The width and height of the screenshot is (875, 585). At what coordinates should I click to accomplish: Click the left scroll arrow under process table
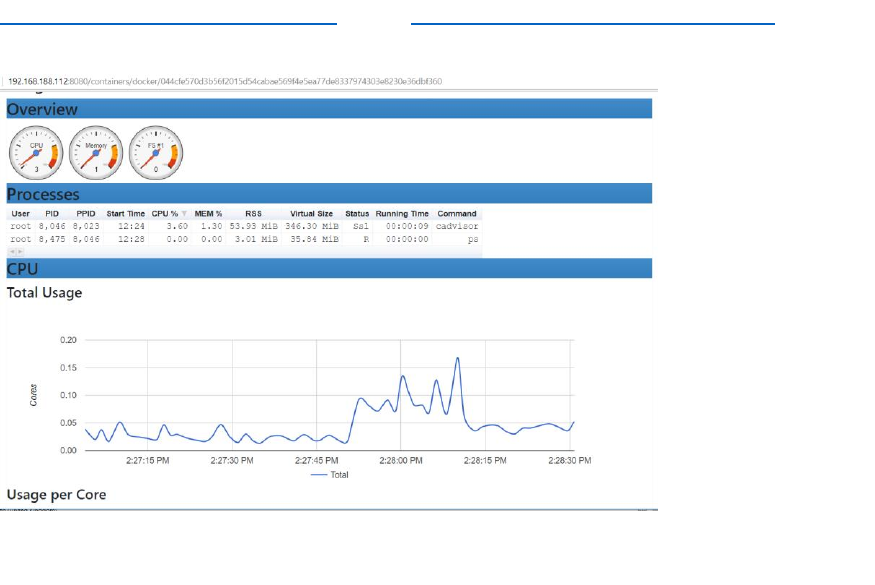(x=12, y=252)
